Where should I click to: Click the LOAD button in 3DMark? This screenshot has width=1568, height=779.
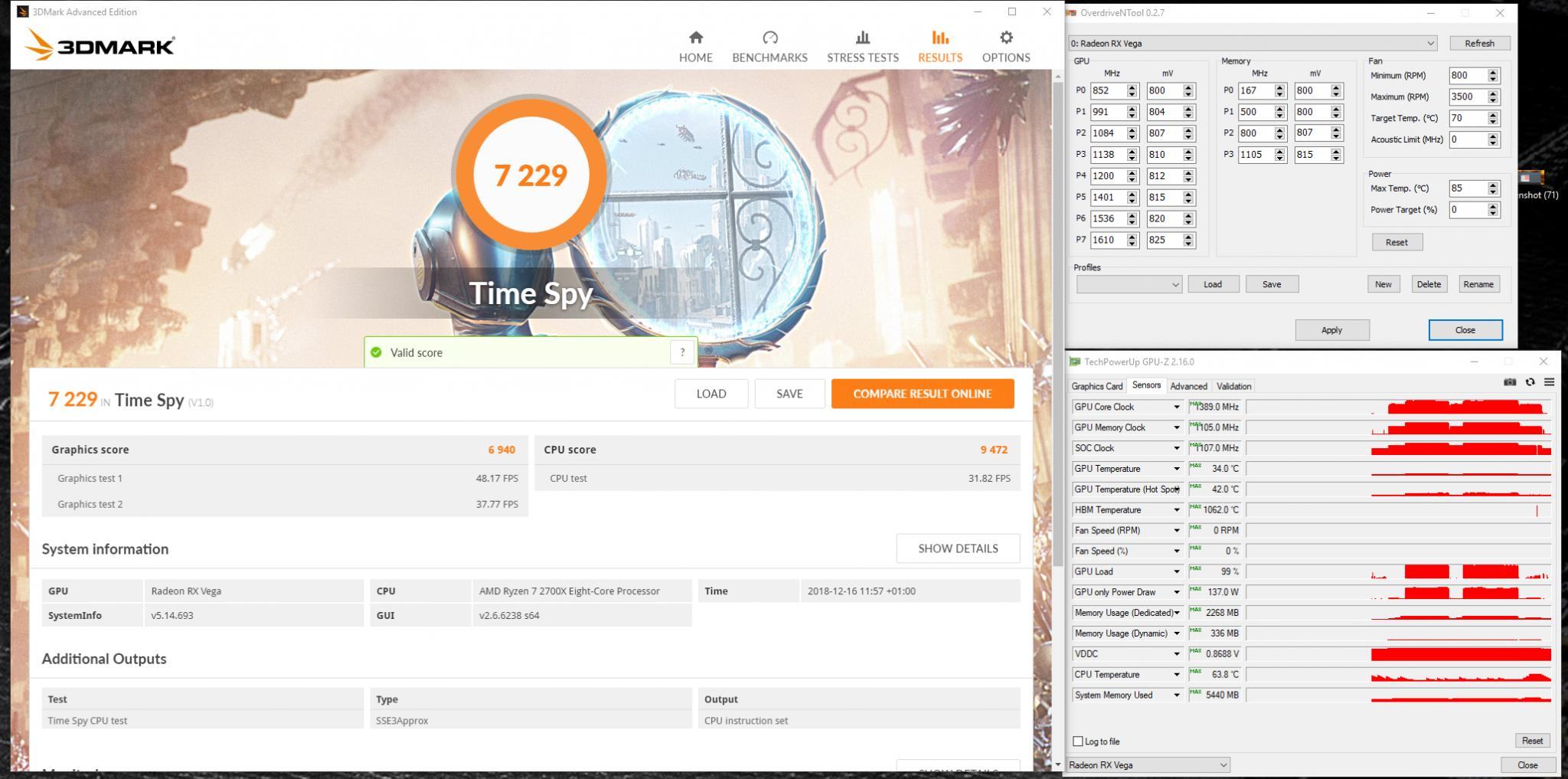(x=711, y=394)
